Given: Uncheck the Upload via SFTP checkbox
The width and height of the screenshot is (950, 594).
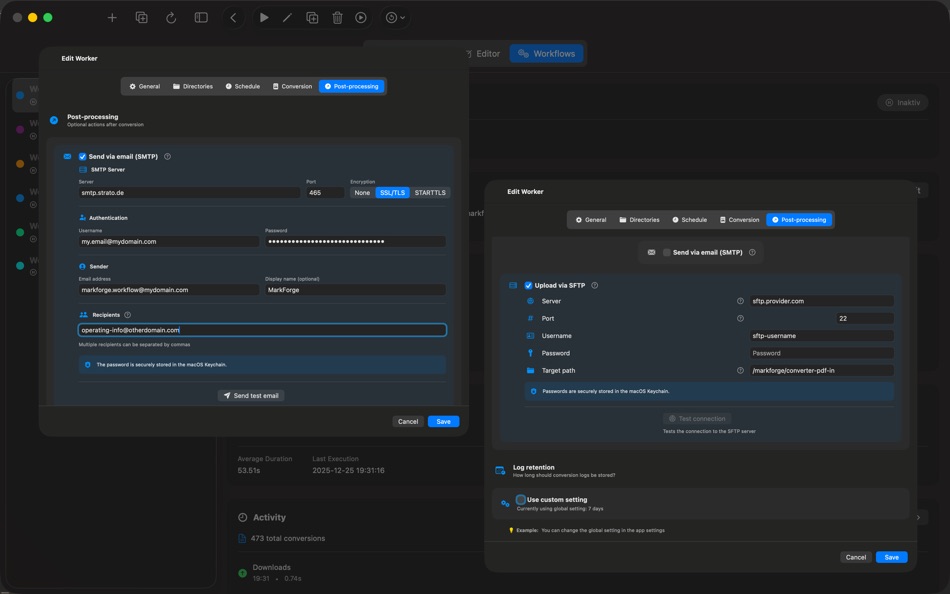Looking at the screenshot, I should 528,285.
